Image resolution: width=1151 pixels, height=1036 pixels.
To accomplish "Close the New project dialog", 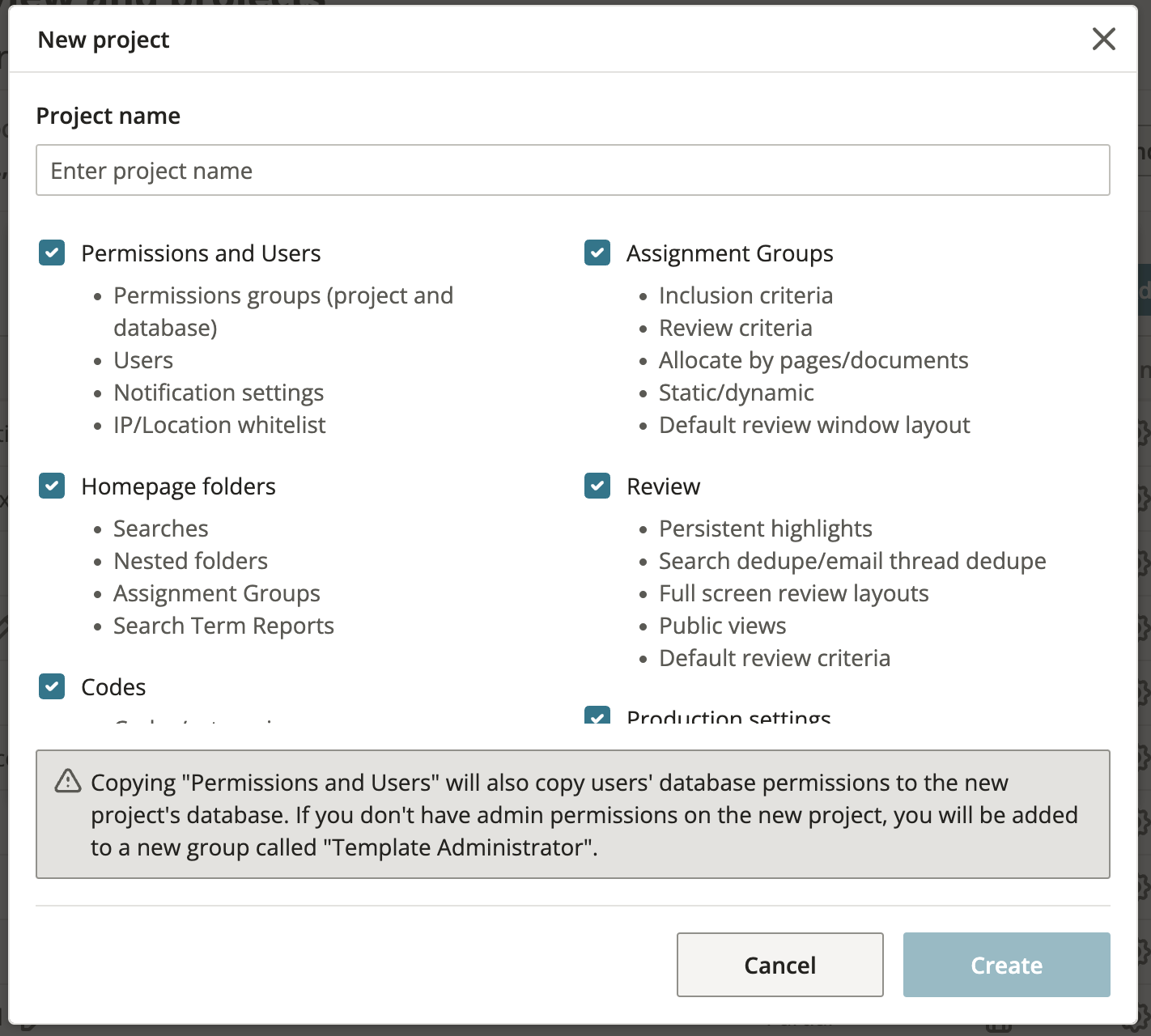I will pos(1103,39).
